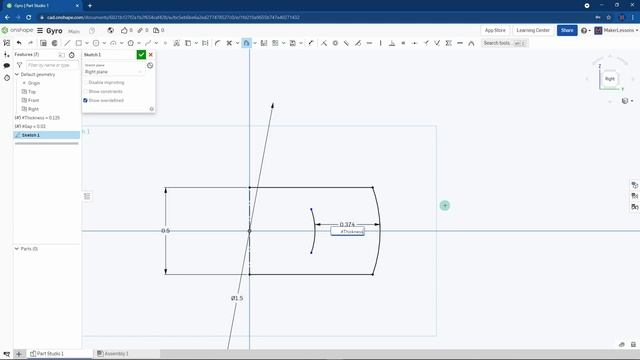The width and height of the screenshot is (640, 360).
Task: Expand trim tool dropdown arrow
Action: 237,43
